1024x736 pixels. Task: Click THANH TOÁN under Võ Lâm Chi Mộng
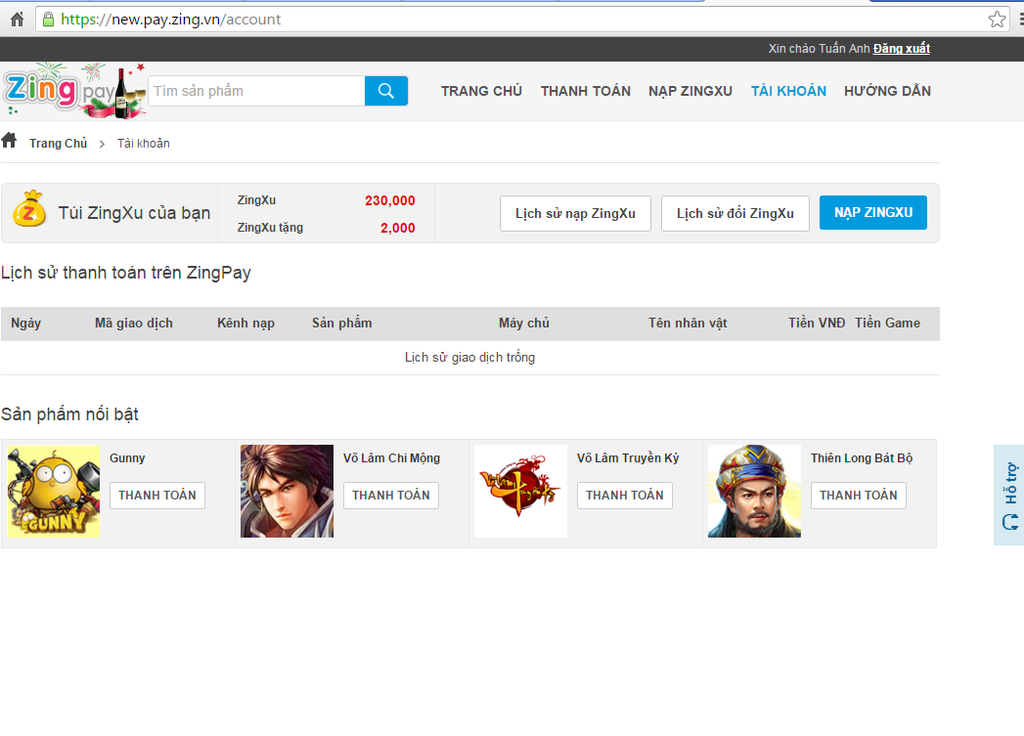tap(391, 495)
